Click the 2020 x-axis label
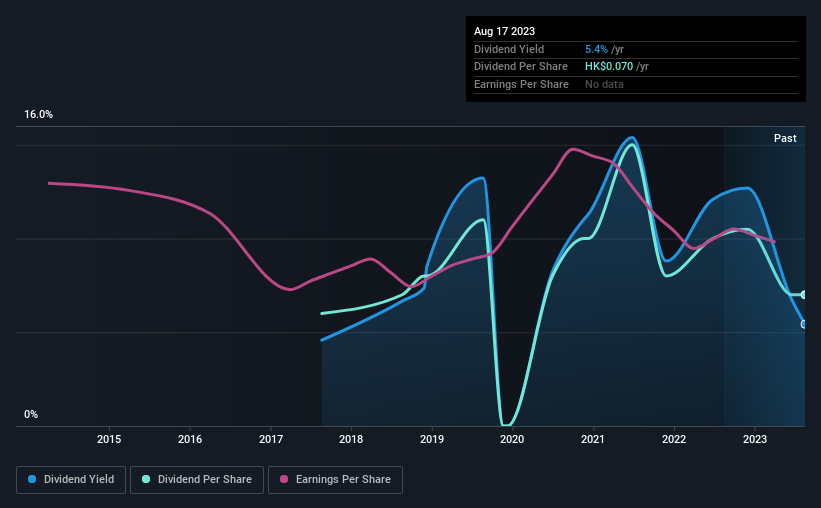Screen dimensions: 821x508 coord(512,439)
